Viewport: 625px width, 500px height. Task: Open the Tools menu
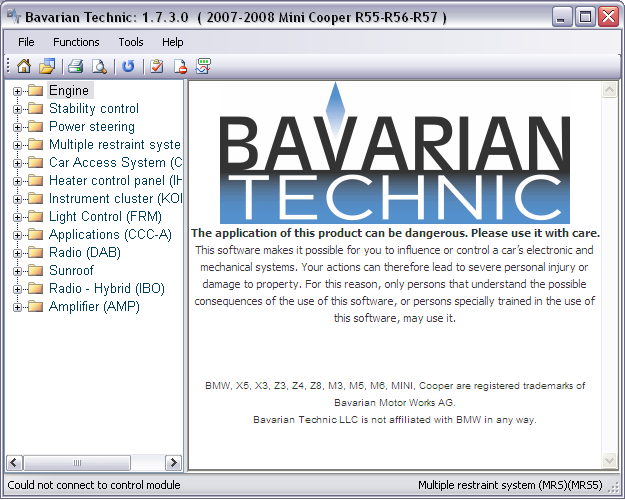(131, 42)
